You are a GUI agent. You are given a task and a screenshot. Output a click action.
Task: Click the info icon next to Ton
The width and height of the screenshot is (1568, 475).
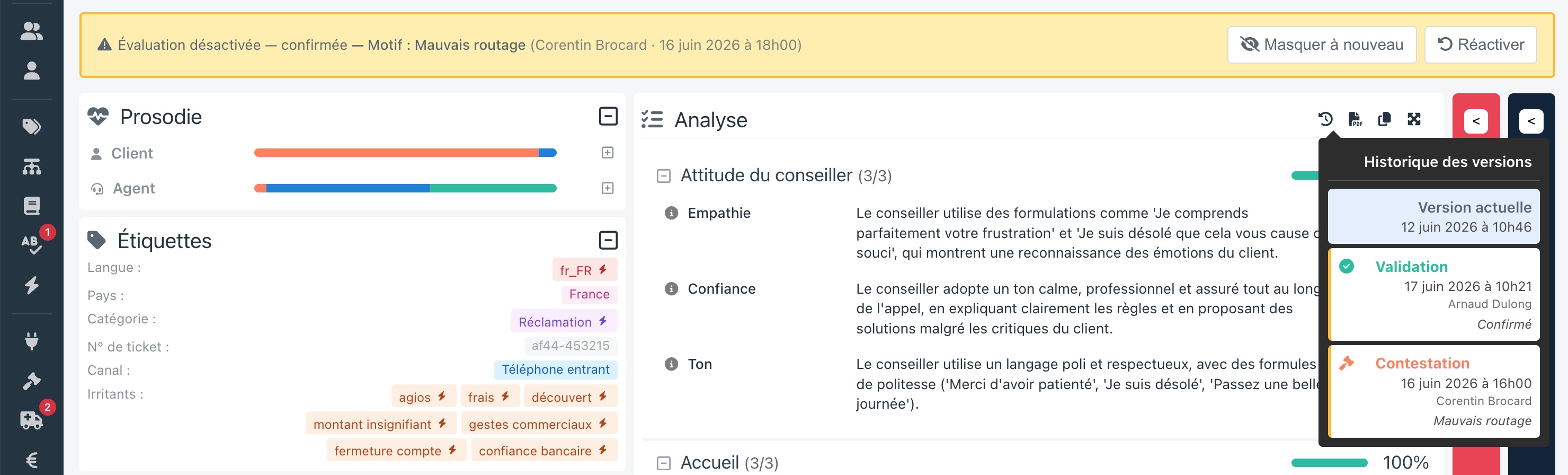tap(671, 364)
